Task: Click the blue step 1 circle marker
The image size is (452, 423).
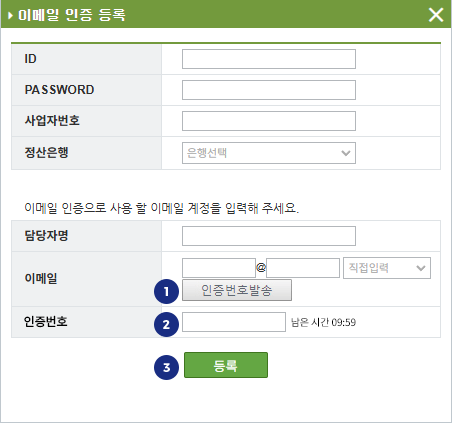Action: 166,292
